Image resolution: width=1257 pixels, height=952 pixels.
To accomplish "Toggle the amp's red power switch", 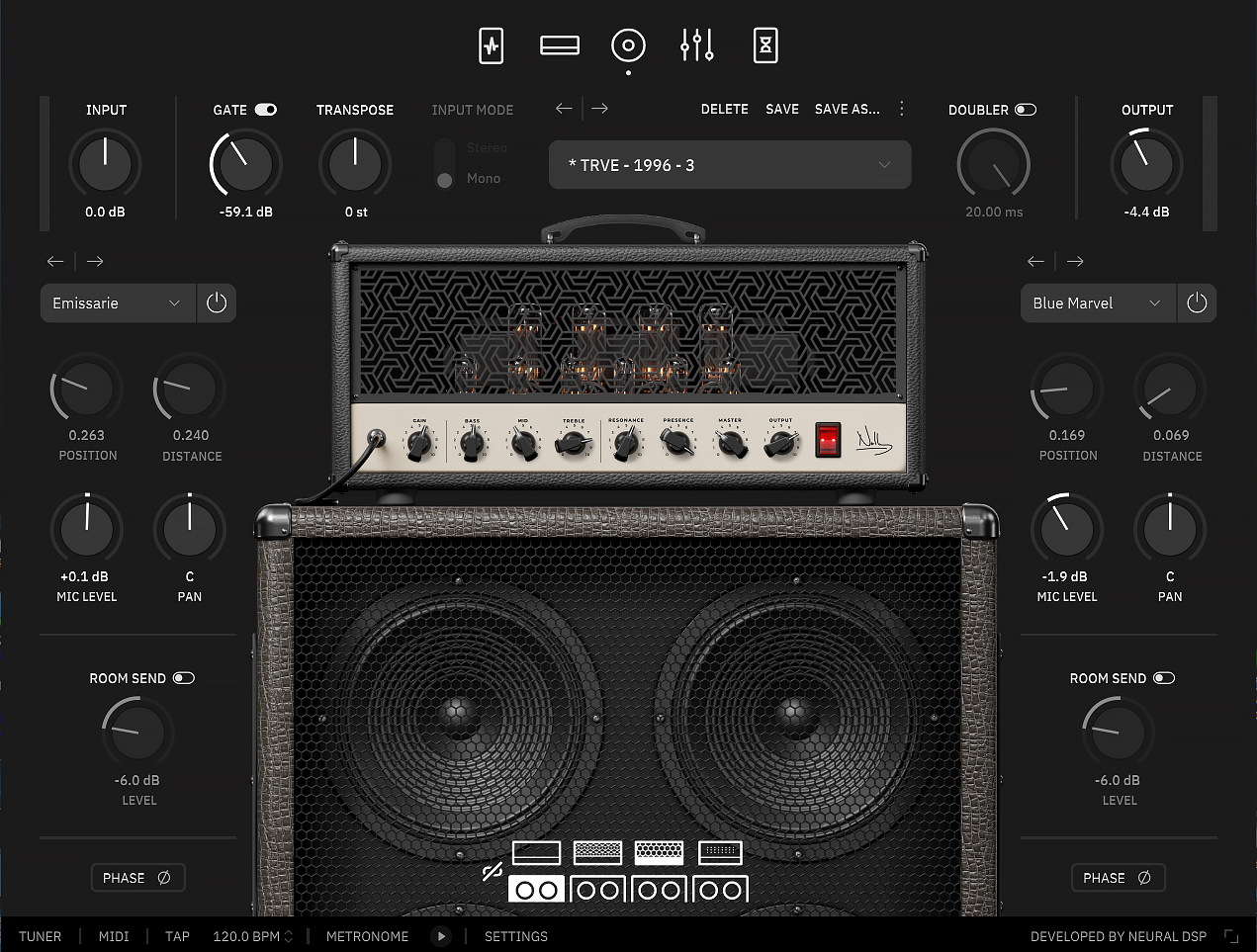I will point(828,440).
